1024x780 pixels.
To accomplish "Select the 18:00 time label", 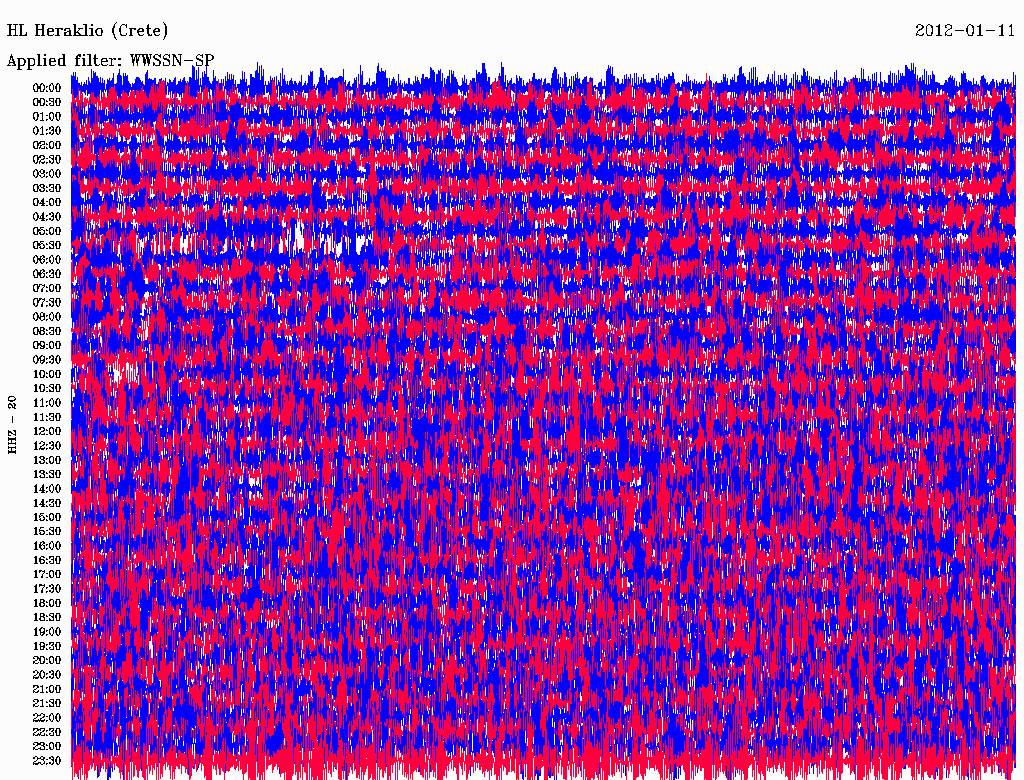I will point(47,604).
